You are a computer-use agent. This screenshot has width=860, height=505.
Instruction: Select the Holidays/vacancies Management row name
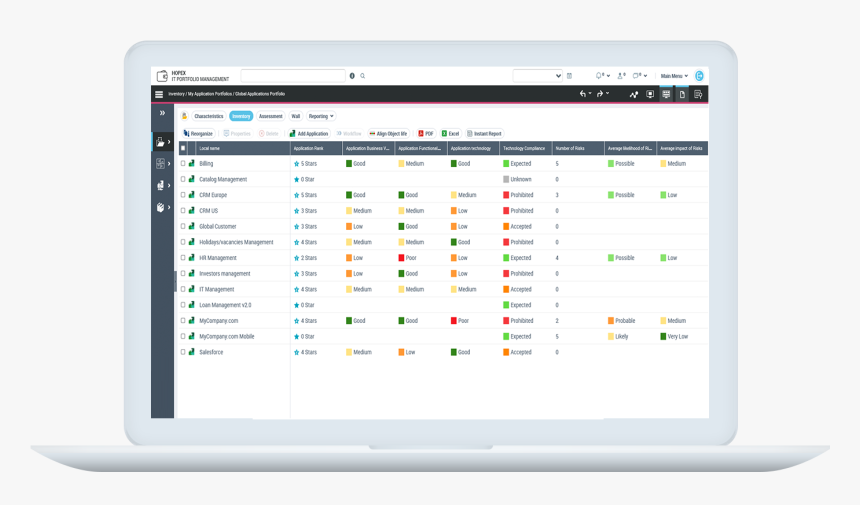pos(236,242)
